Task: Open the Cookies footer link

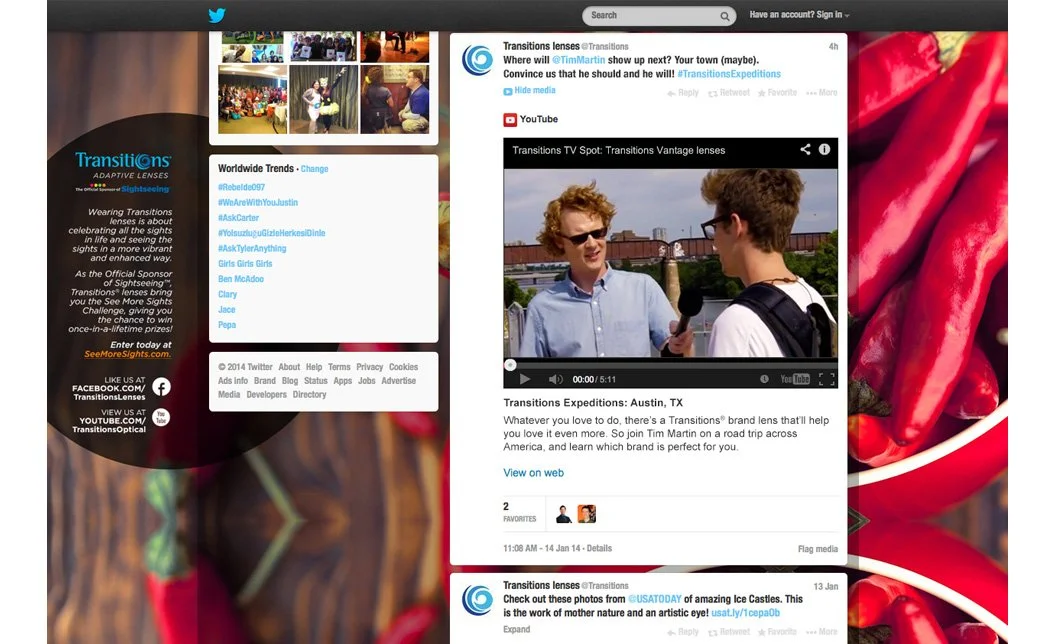Action: coord(403,367)
